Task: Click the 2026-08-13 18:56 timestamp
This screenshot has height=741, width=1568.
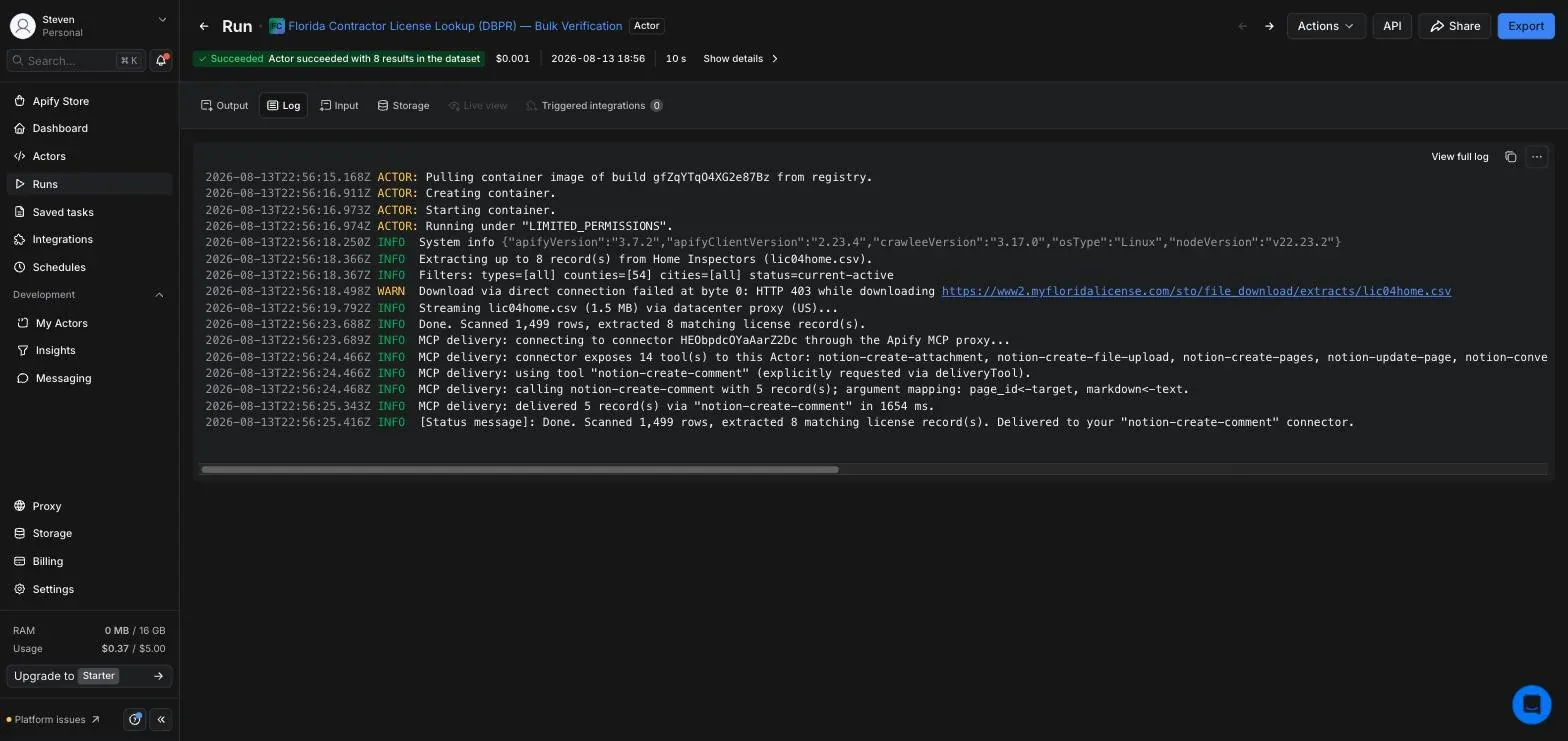Action: pyautogui.click(x=598, y=59)
